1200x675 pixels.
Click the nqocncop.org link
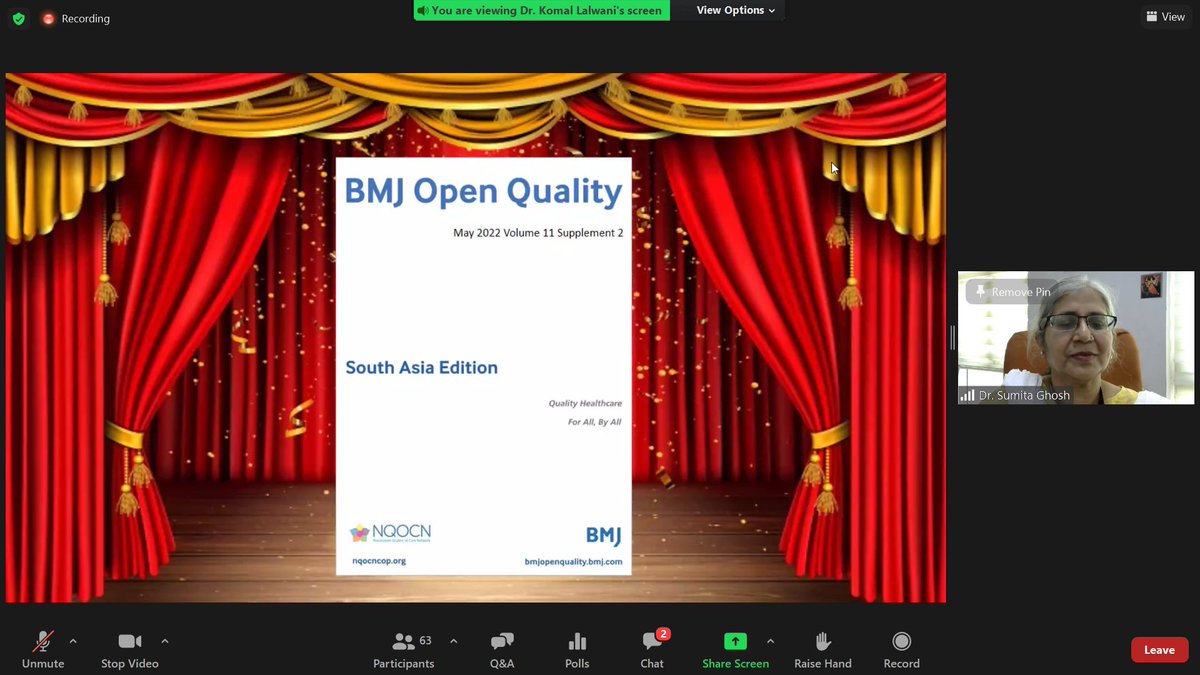379,561
